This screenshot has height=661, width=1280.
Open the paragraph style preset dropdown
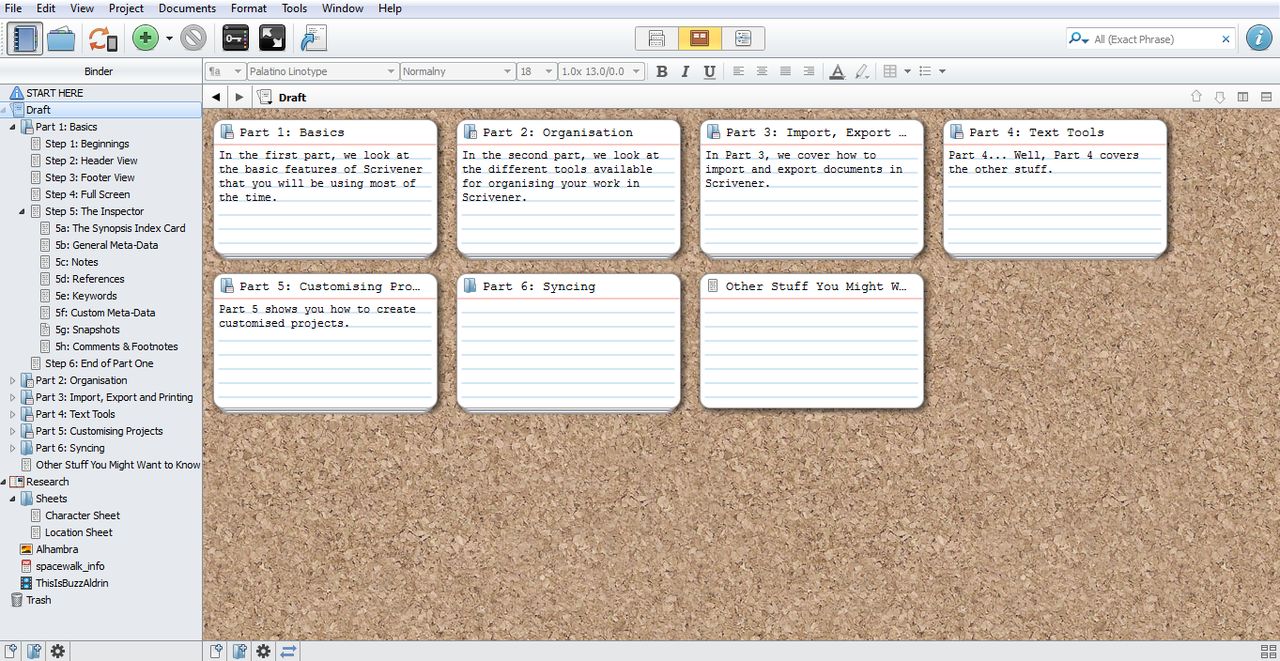tap(225, 71)
